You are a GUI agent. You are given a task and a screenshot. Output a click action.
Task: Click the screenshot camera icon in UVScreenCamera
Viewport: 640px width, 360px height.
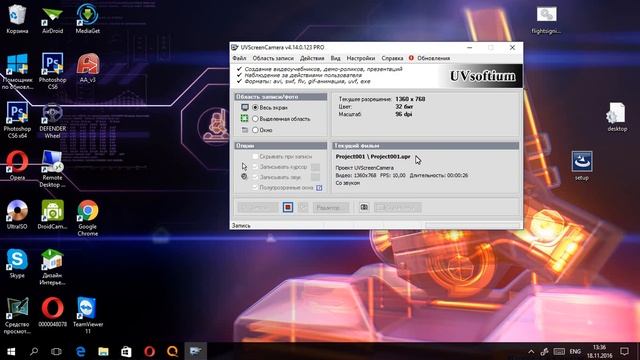[x=364, y=207]
